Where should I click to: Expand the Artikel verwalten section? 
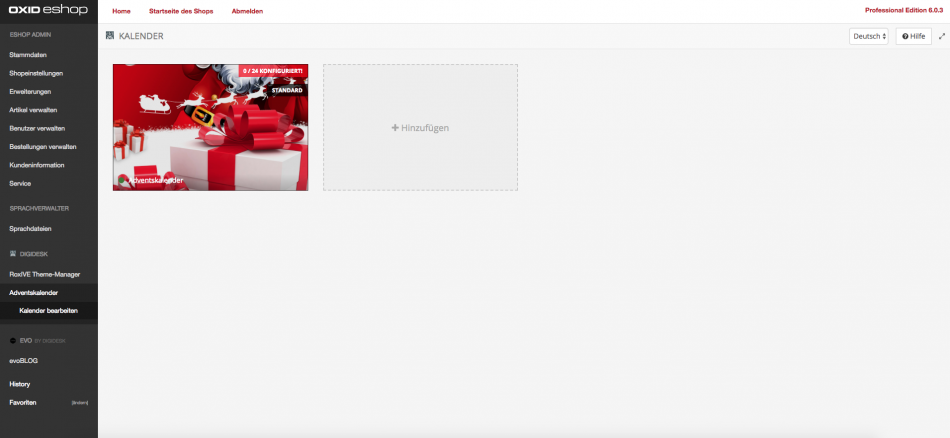pyautogui.click(x=33, y=110)
